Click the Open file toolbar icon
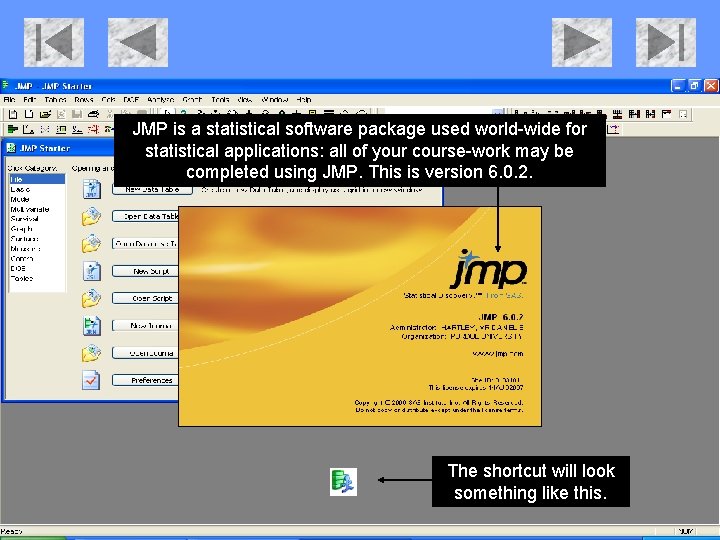The width and height of the screenshot is (720, 540). click(45, 114)
